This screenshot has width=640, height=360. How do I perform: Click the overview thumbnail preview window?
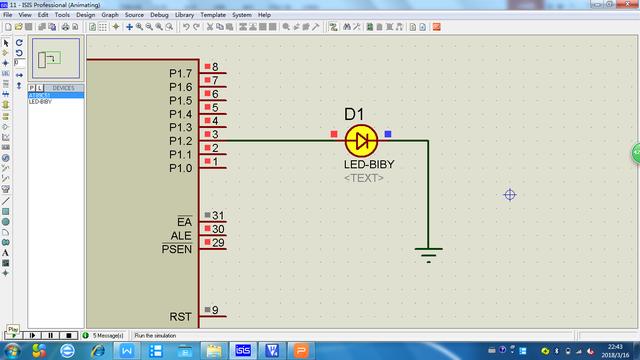[56, 58]
